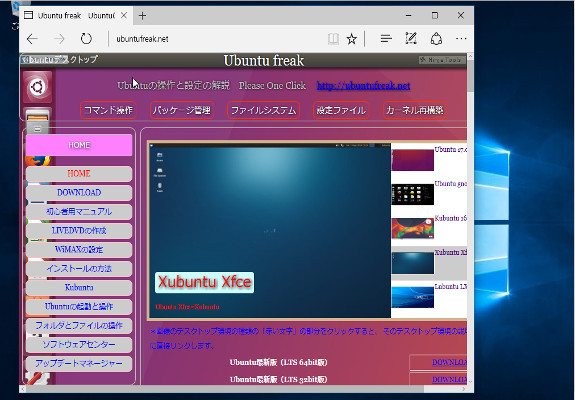Screen dimensions: 575x400
Task: Select the Ubuntu 17 purple thumbnail
Action: [413, 160]
